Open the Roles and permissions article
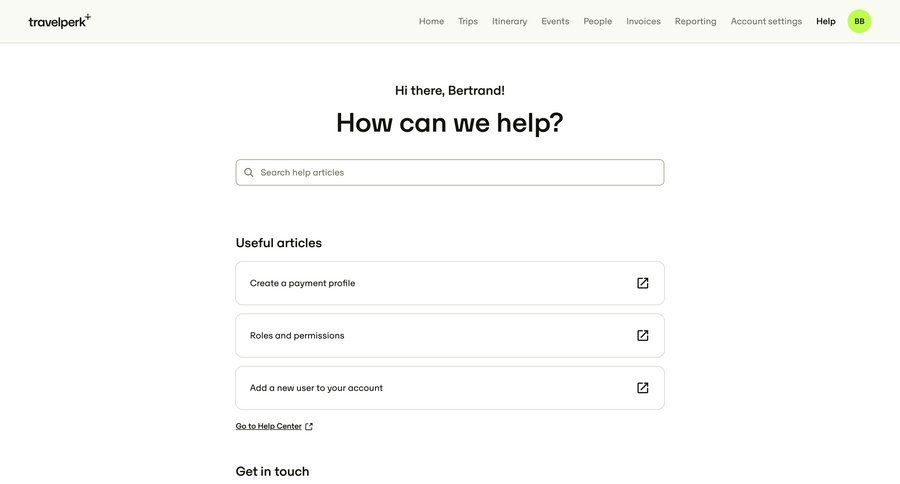 [x=297, y=336]
